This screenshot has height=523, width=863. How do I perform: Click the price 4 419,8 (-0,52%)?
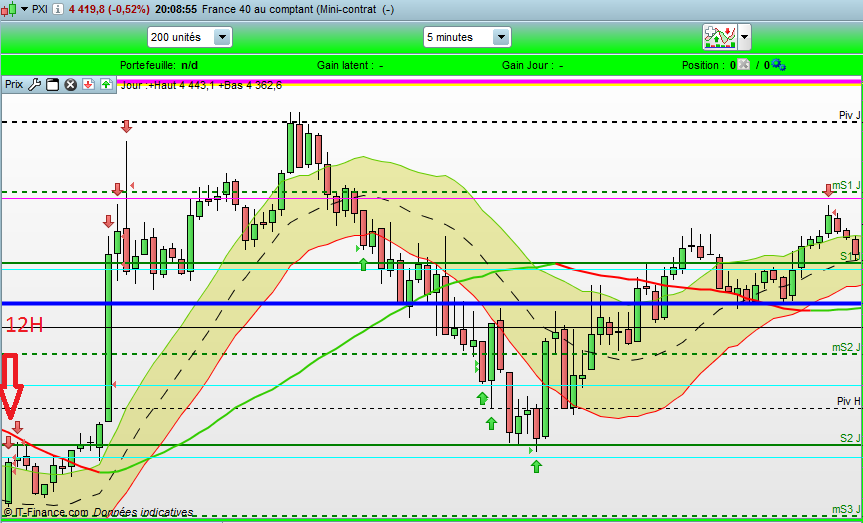click(x=109, y=9)
